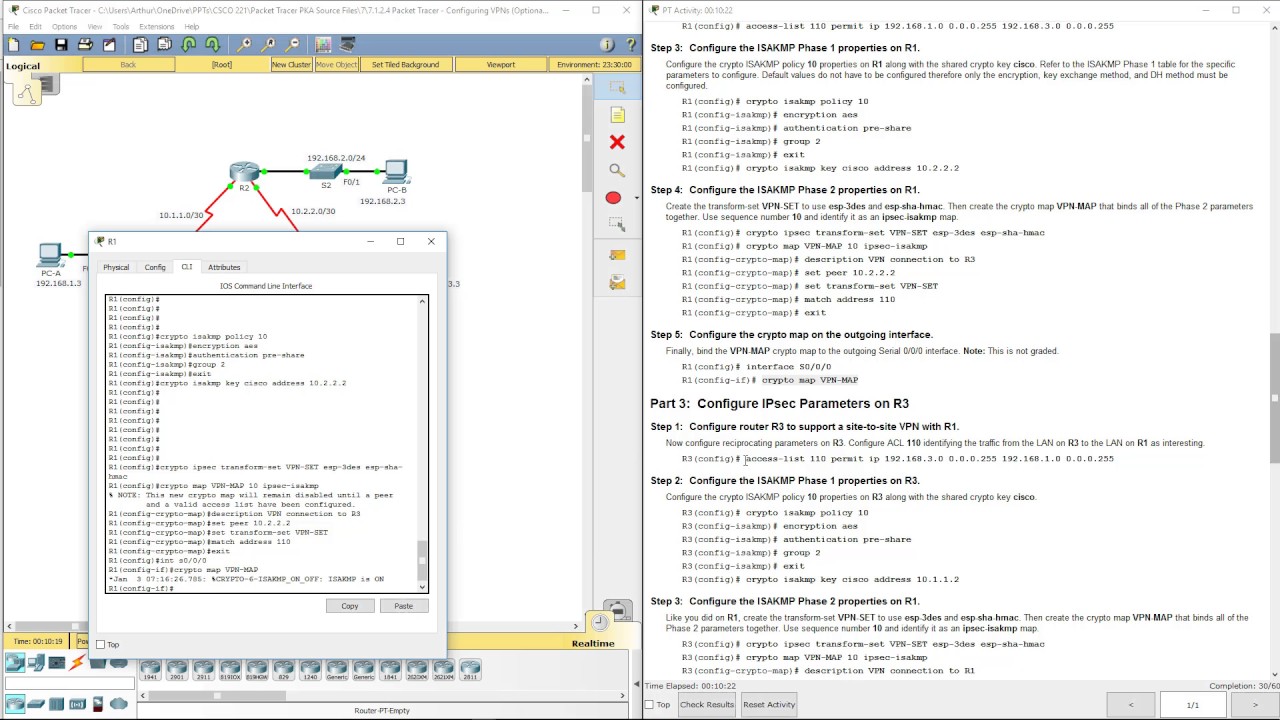Go to previous instruction page arrow
Image resolution: width=1280 pixels, height=720 pixels.
tap(1131, 705)
